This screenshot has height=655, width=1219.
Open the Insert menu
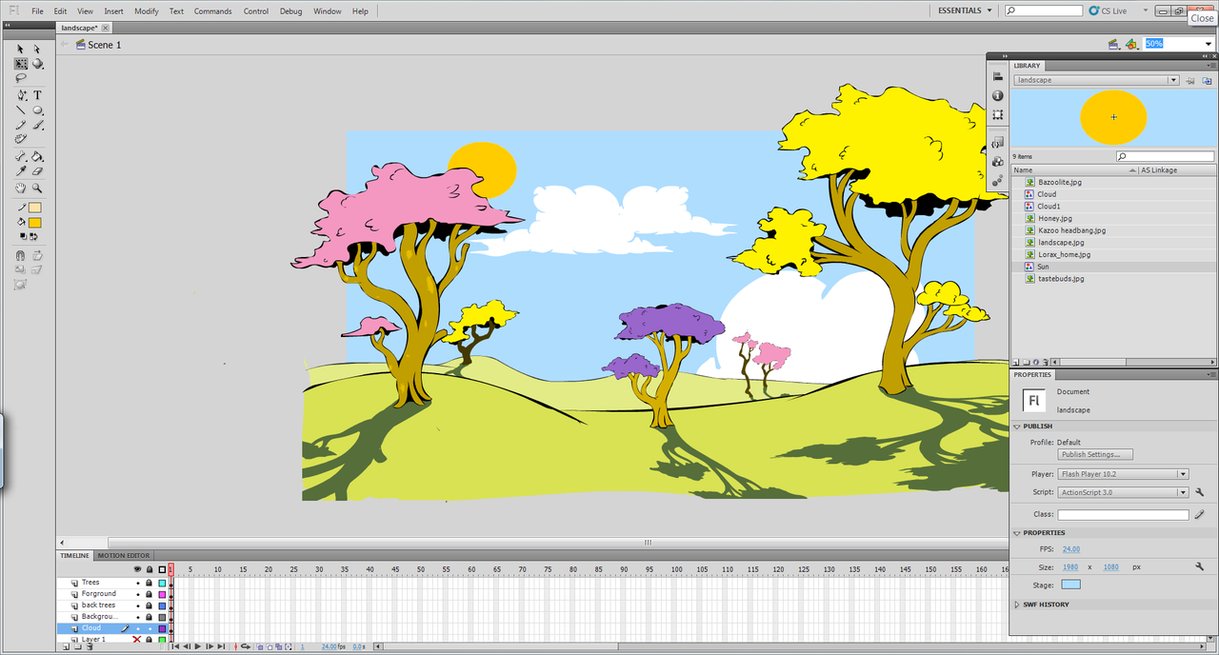pos(114,11)
